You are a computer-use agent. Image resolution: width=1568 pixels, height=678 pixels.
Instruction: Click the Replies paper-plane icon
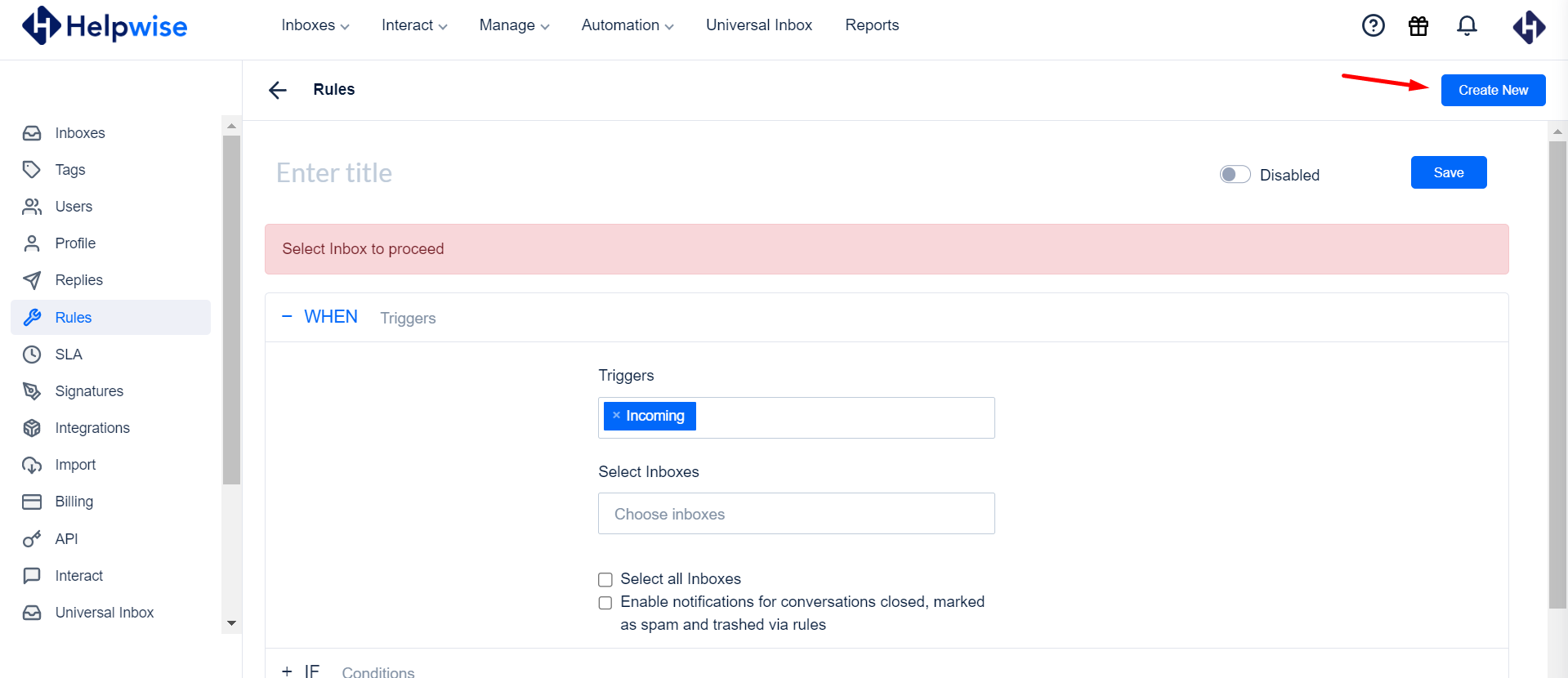pos(32,280)
